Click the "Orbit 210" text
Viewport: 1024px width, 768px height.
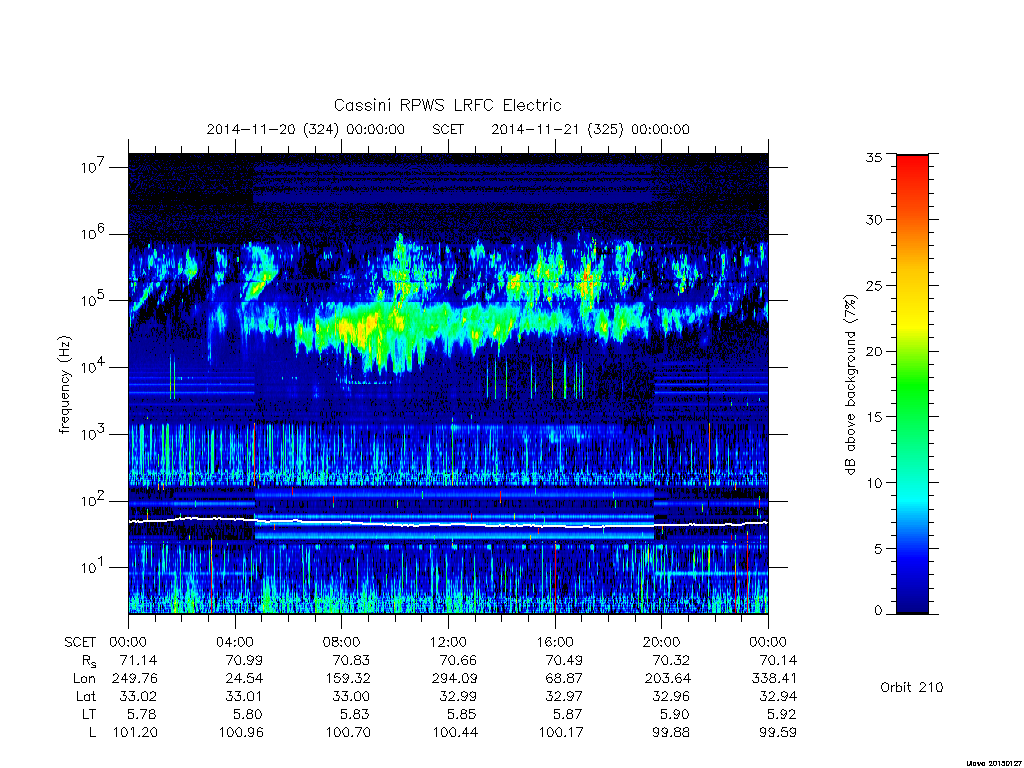click(912, 687)
